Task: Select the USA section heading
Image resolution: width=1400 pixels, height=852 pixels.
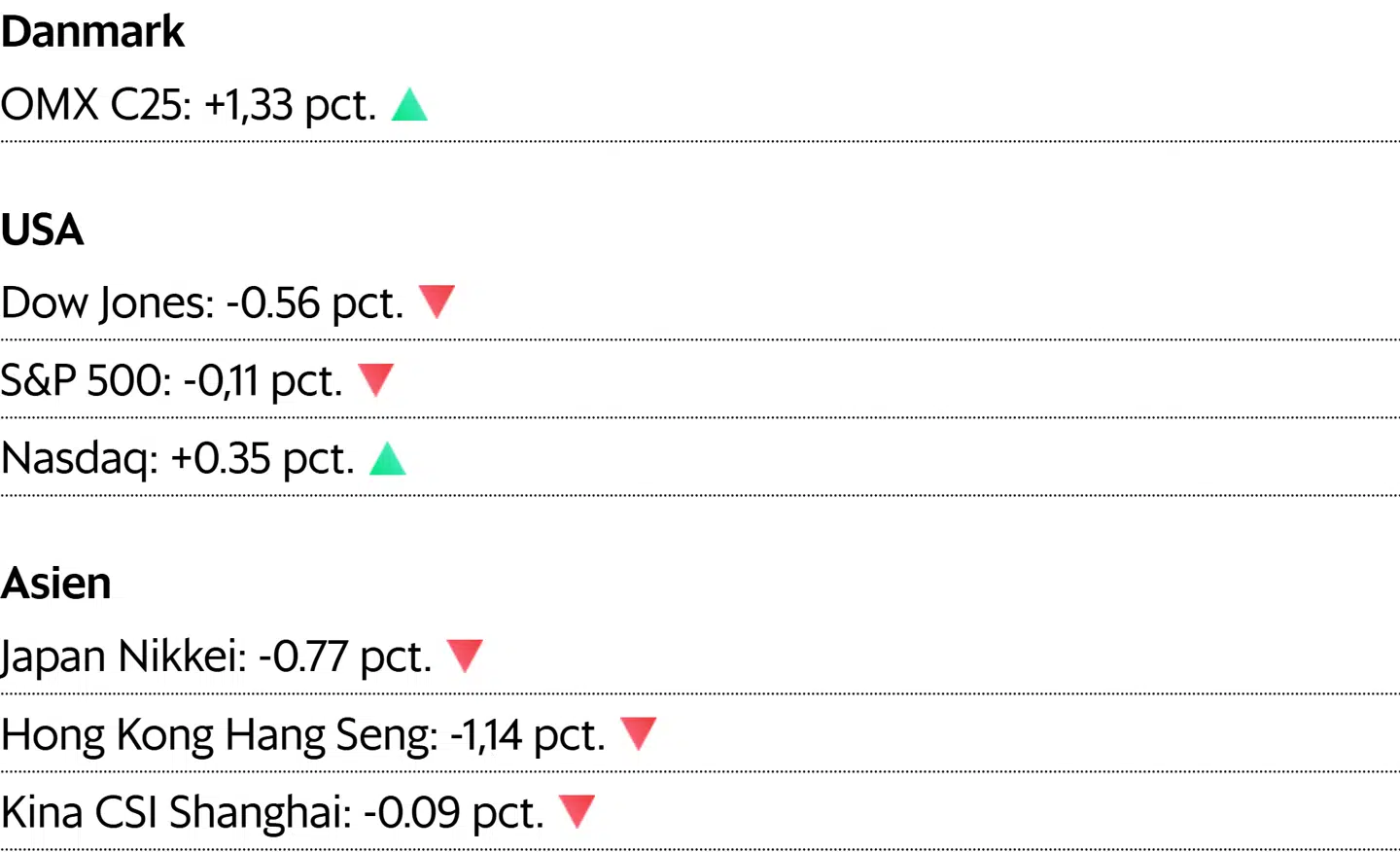Action: 42,230
